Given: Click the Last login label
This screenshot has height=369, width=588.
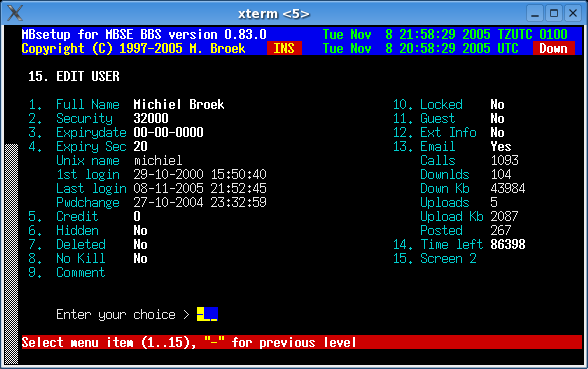Looking at the screenshot, I should click(91, 189).
